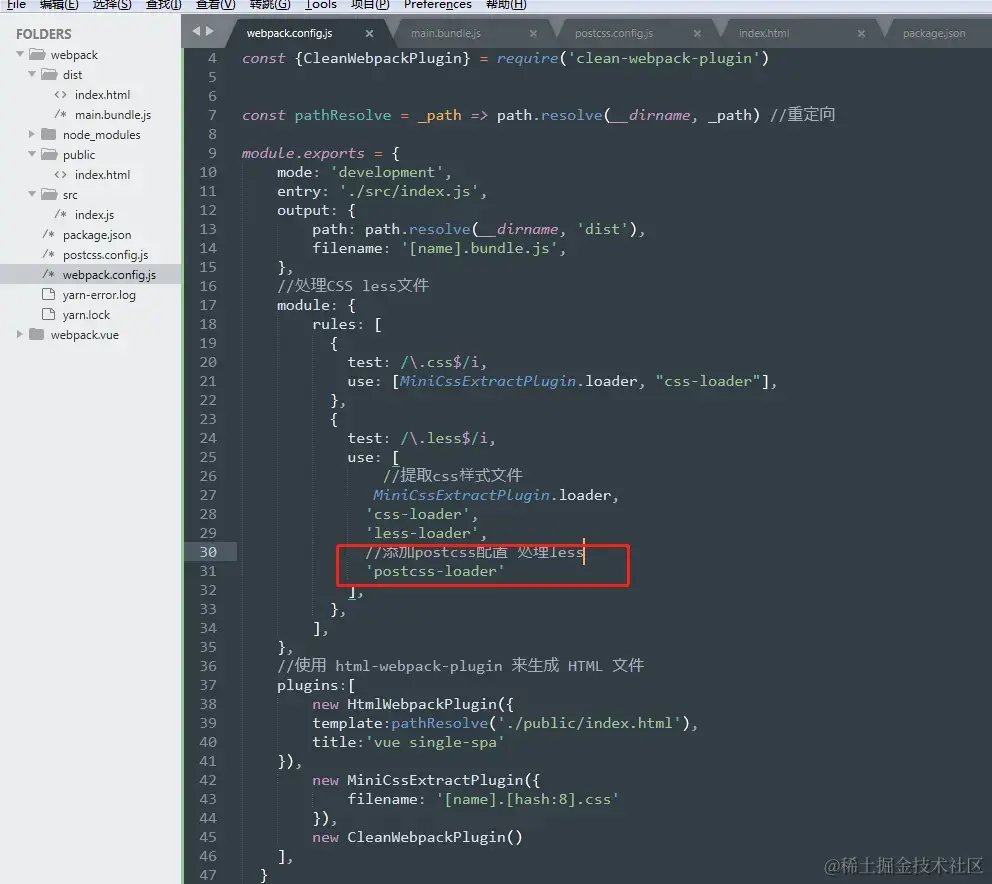Close the postcss.config.js tab

[697, 34]
